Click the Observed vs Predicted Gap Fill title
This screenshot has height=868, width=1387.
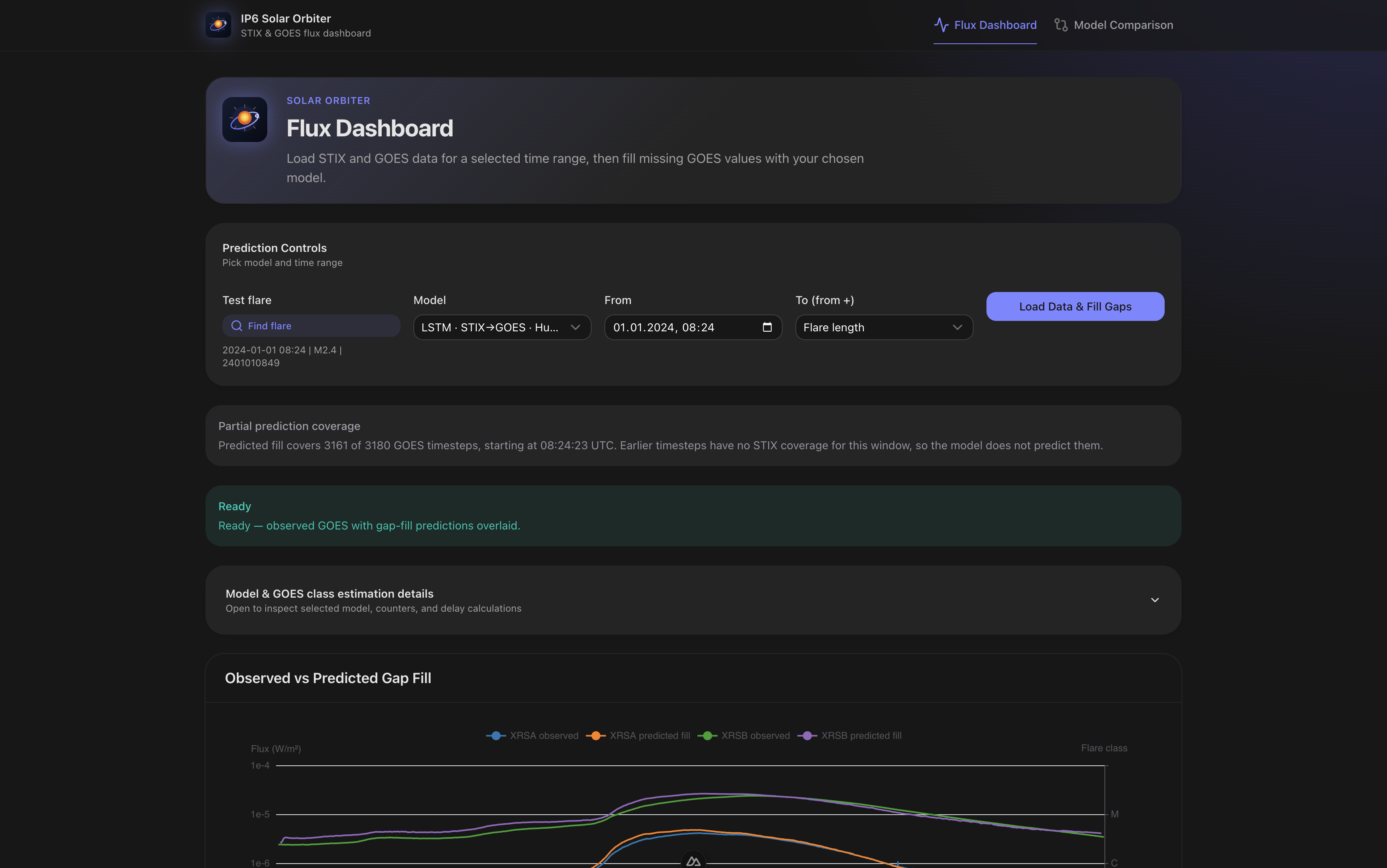pyautogui.click(x=328, y=678)
